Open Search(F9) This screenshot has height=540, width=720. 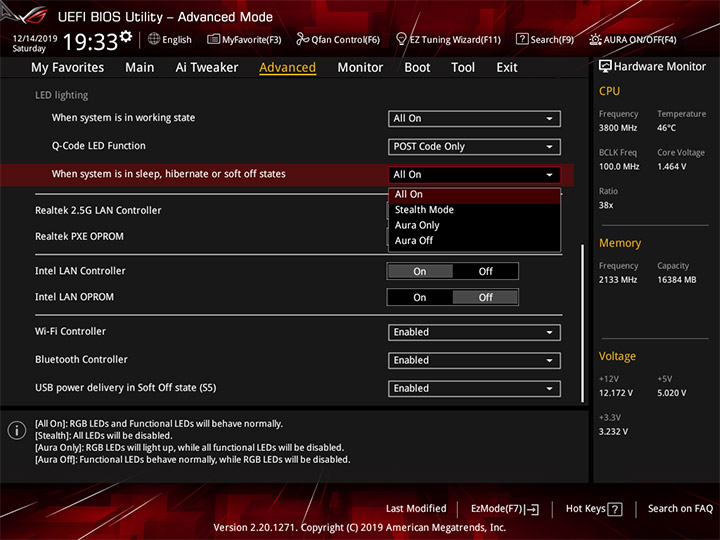point(545,39)
